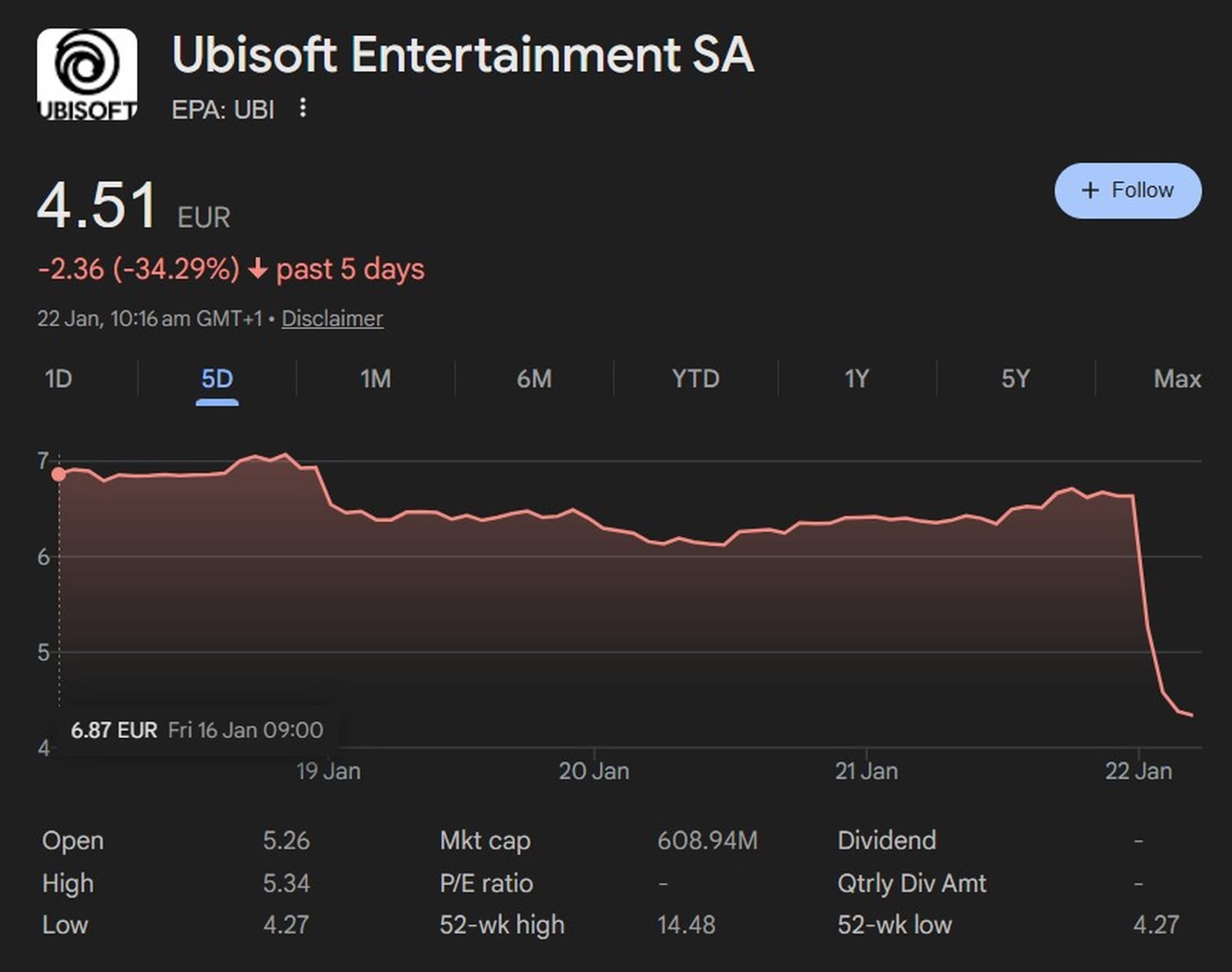Open the Disclaimer link

coord(332,318)
